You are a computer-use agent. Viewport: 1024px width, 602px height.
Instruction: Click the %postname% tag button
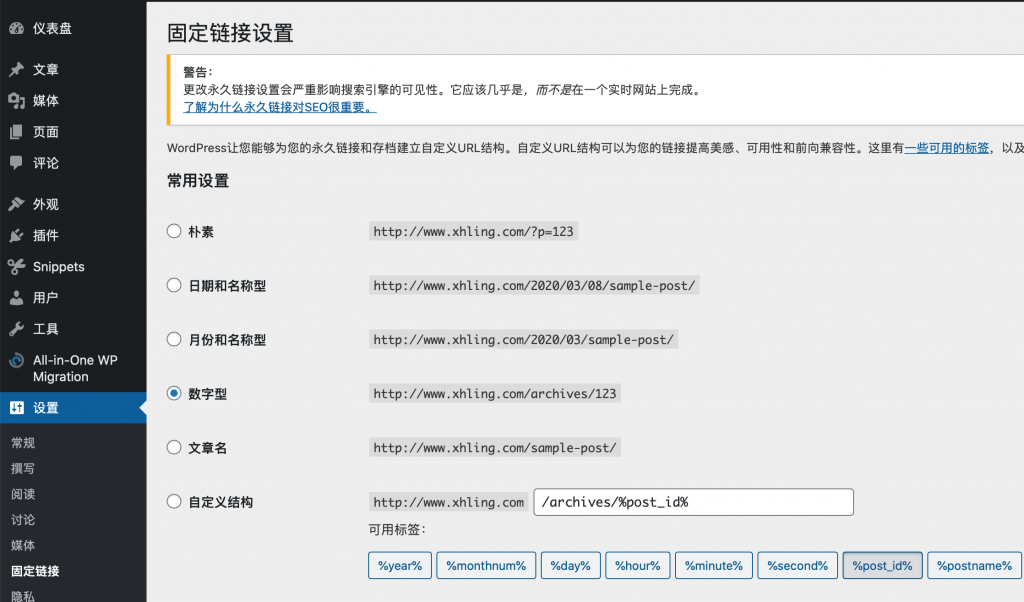click(x=973, y=565)
